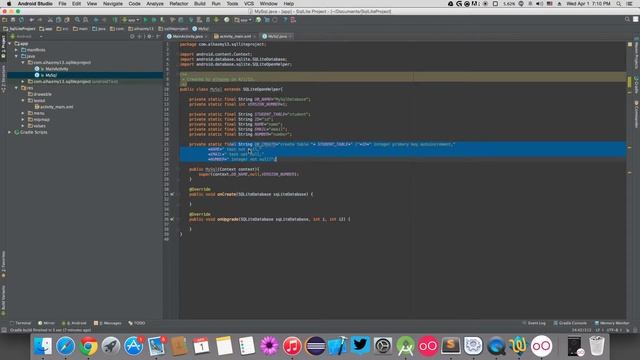The height and width of the screenshot is (360, 640).
Task: Click the Make Project build icon
Action: click(115, 20)
